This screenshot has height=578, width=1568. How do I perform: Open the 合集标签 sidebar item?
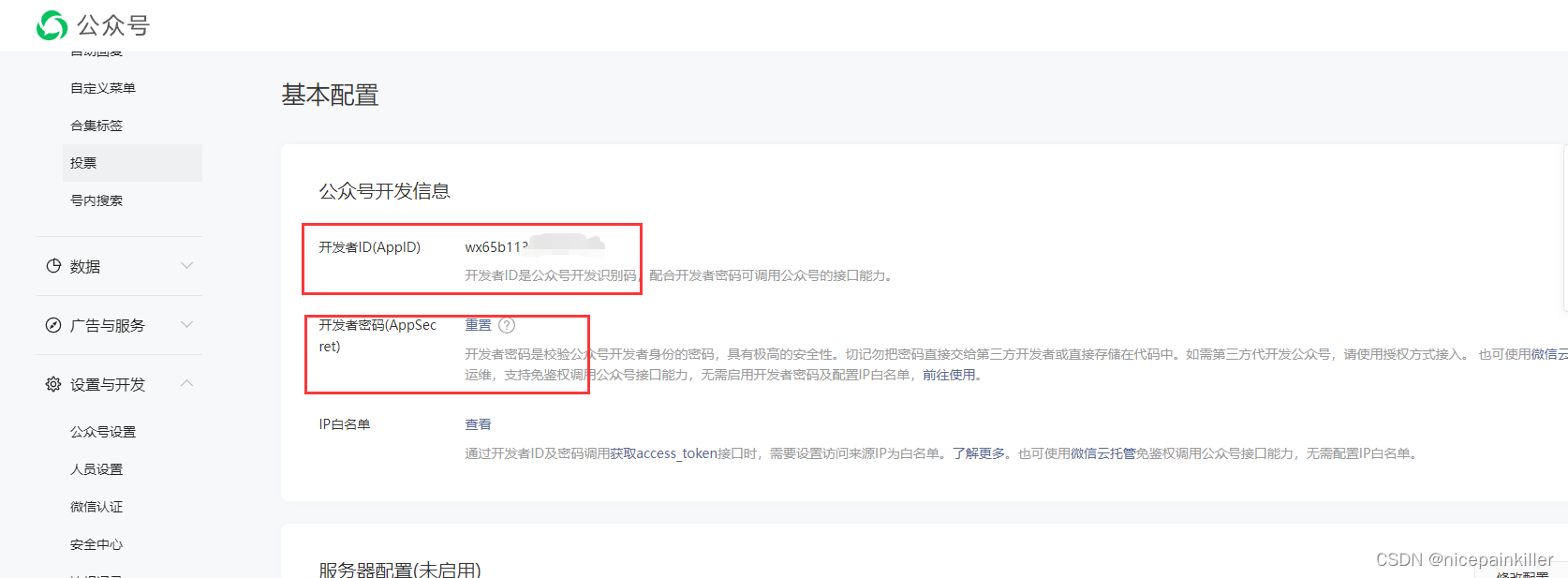[x=96, y=126]
